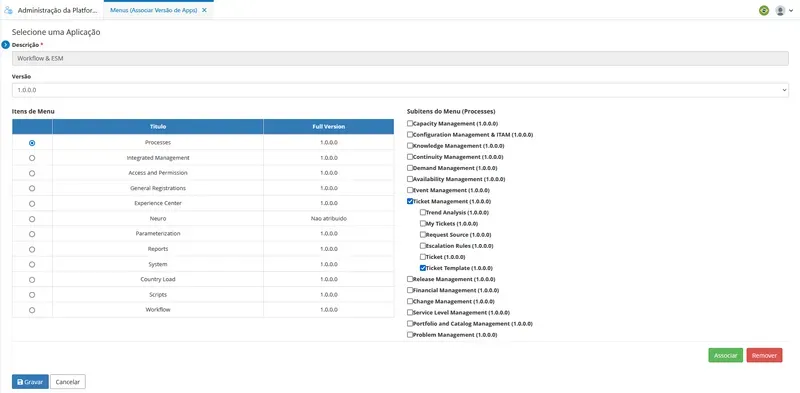This screenshot has width=800, height=393.
Task: Check Portfolio and Catalog Management checkbox
Action: pos(410,324)
